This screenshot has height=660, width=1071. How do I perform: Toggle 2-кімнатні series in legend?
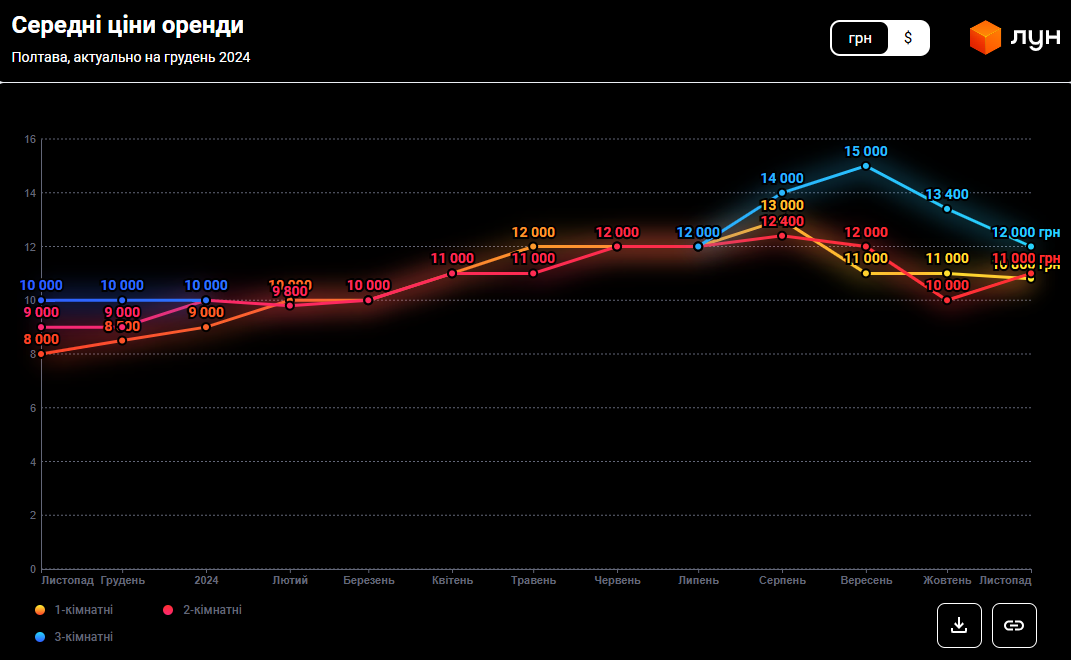click(212, 610)
